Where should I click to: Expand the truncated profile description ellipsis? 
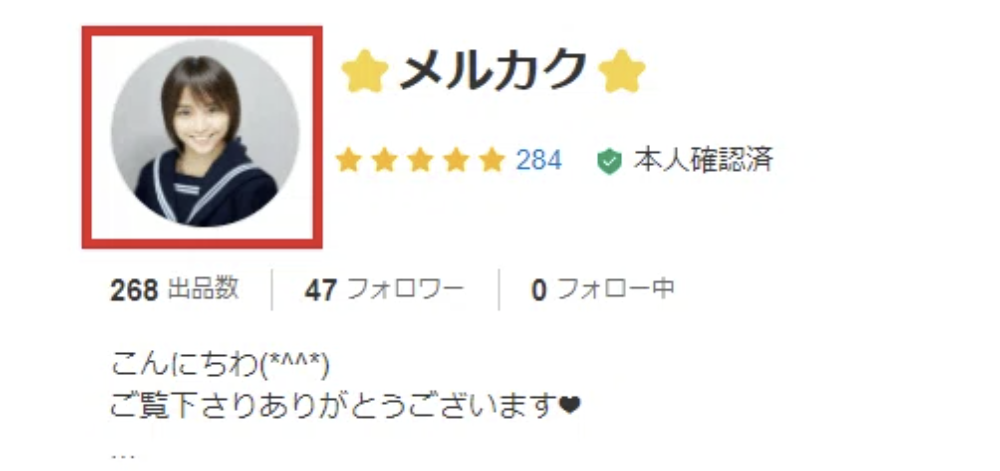[x=122, y=455]
